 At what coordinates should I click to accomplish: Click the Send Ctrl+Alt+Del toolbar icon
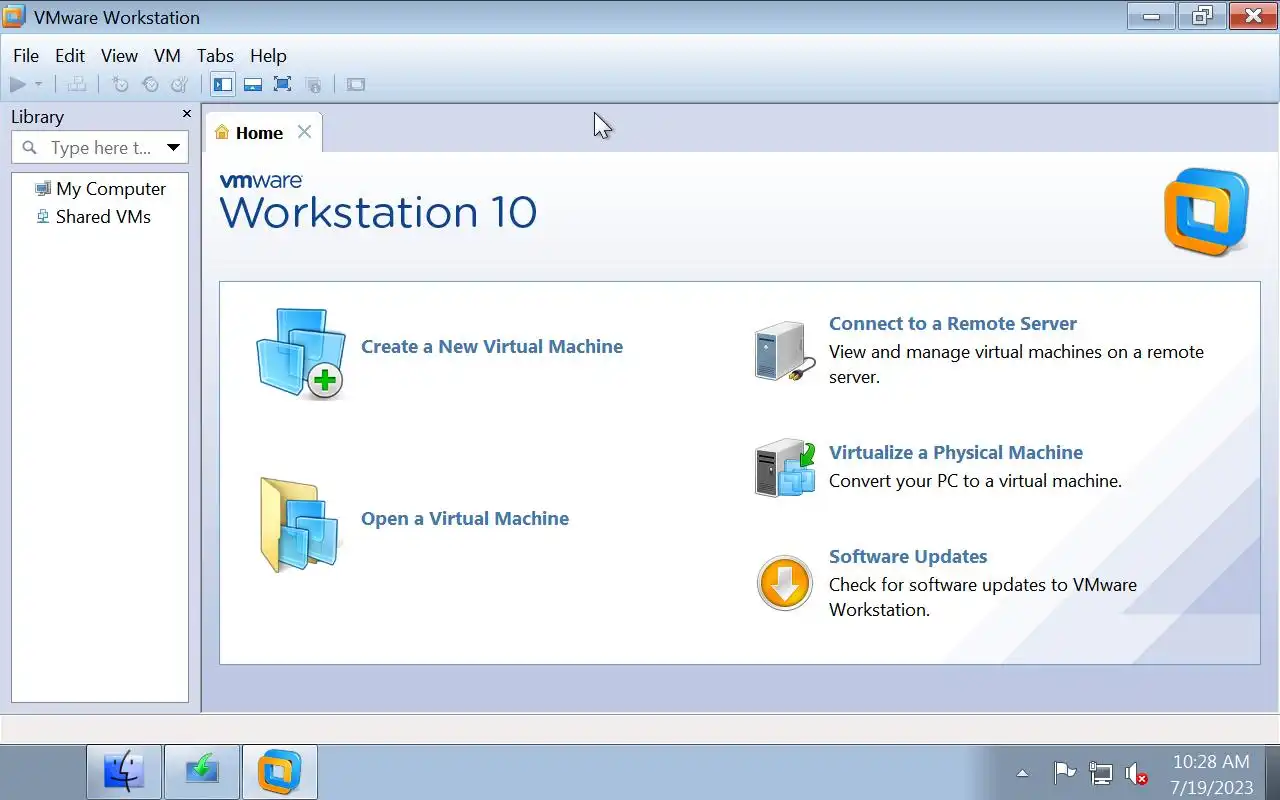pyautogui.click(x=76, y=85)
